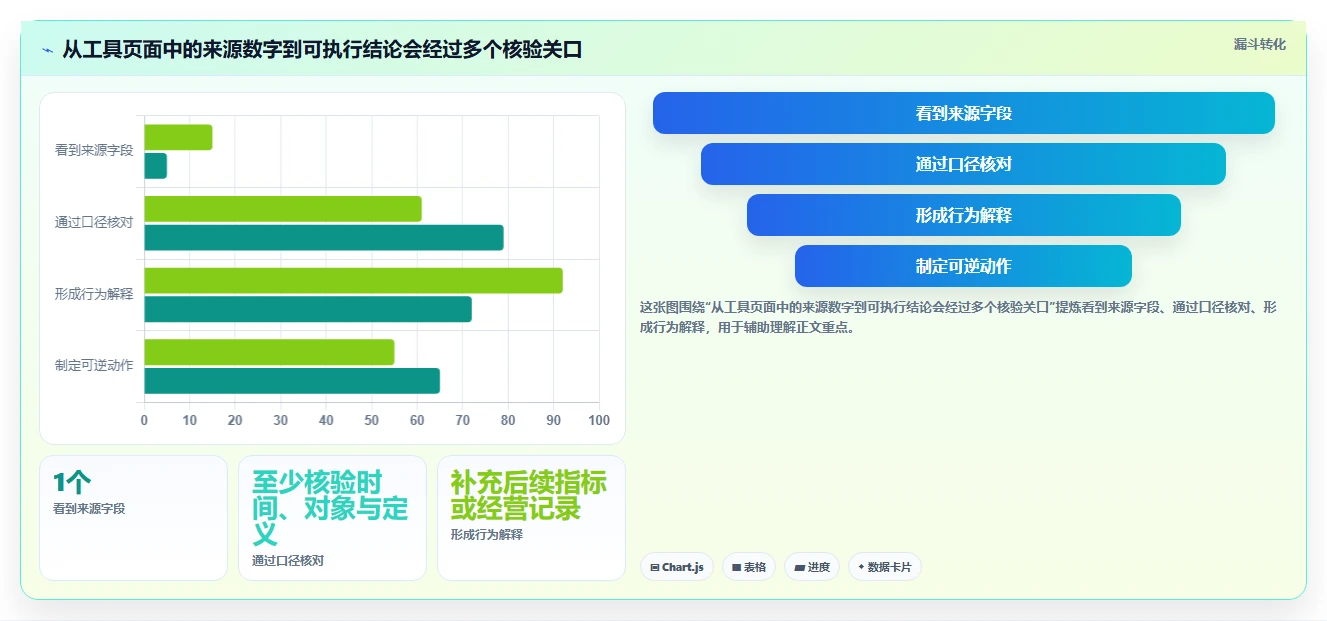Click the 数据卡片 chip
This screenshot has height=621, width=1327.
pyautogui.click(x=885, y=567)
